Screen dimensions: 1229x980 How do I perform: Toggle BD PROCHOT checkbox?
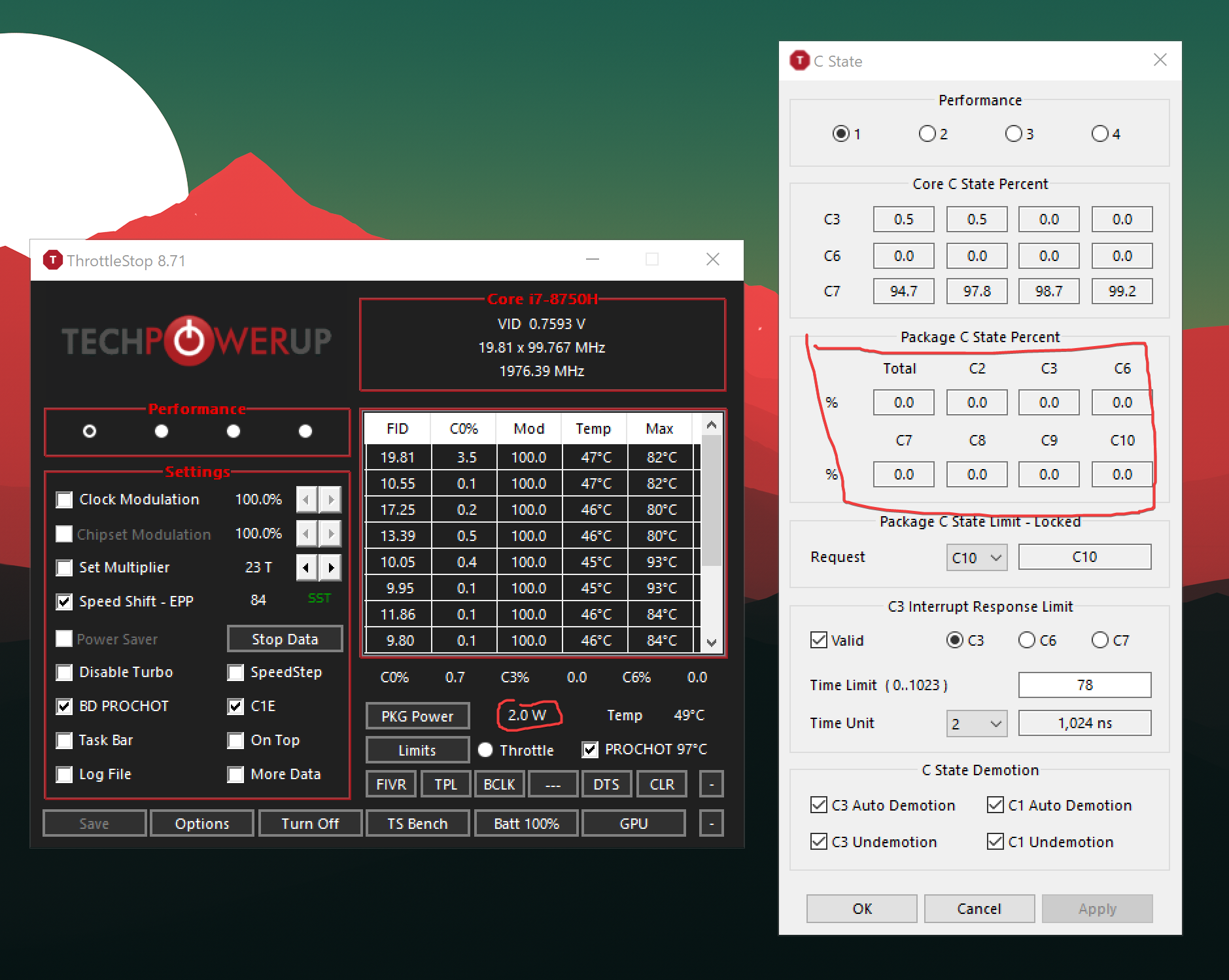pos(64,707)
